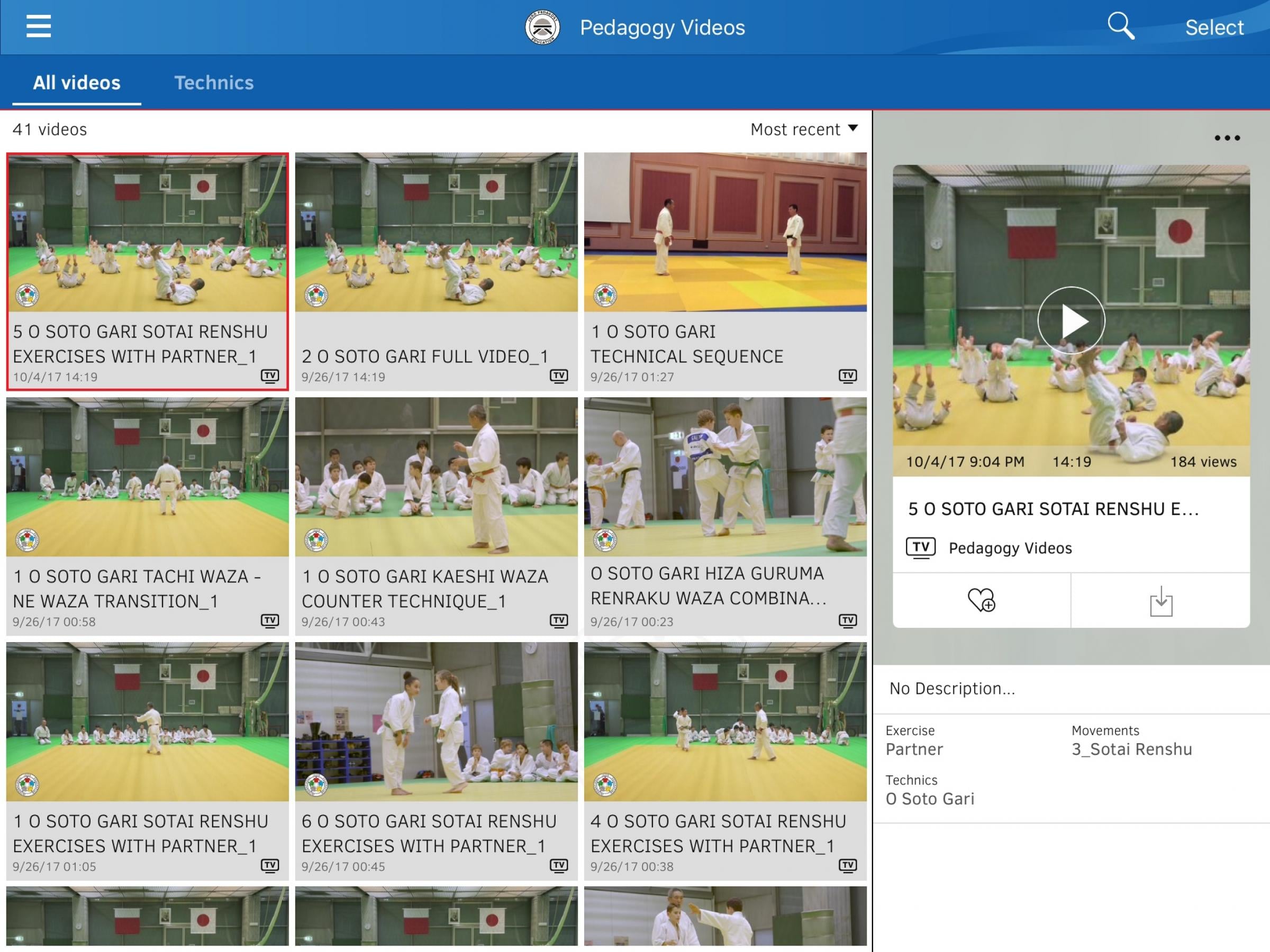The width and height of the screenshot is (1270, 952).
Task: Open the hamburger menu
Action: (x=39, y=26)
